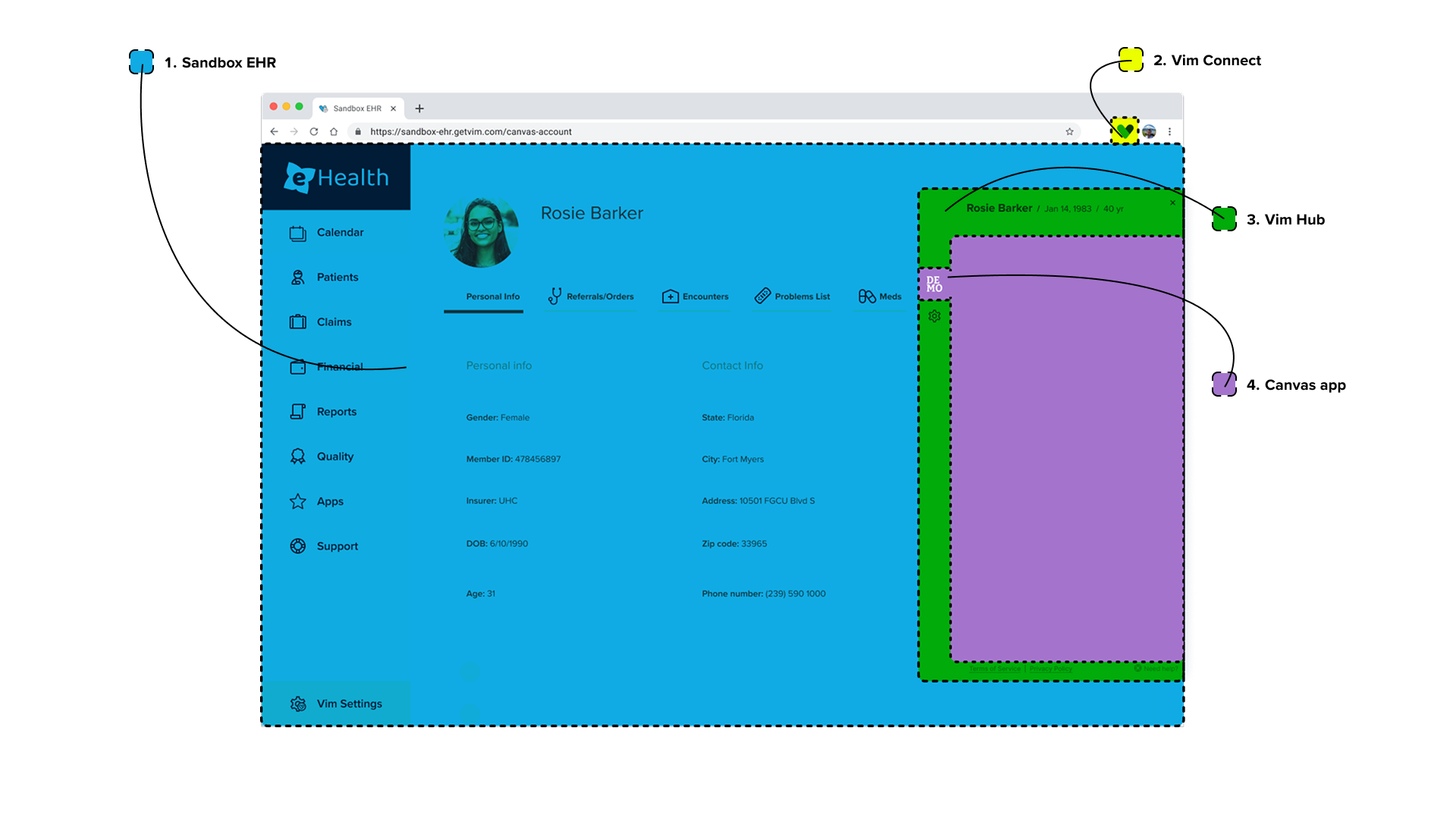
Task: Go to Financial in the left sidebar
Action: point(327,367)
